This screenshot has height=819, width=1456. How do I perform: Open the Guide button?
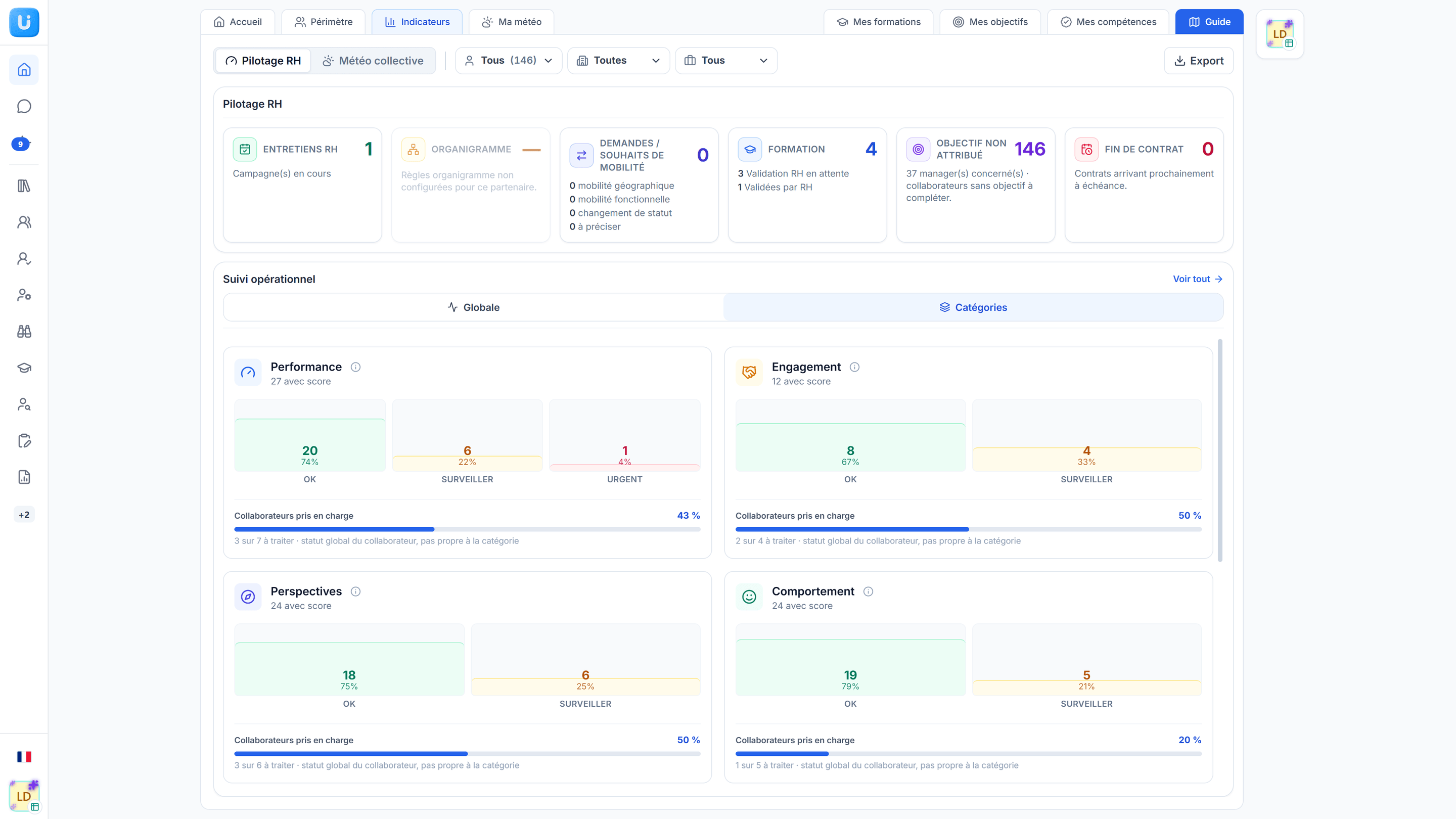1209,21
